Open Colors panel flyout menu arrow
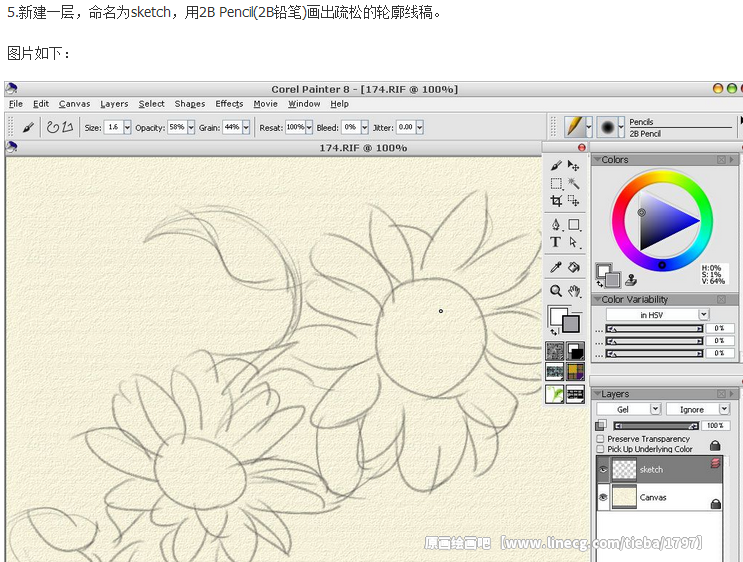Image resolution: width=743 pixels, height=562 pixels. 732,160
